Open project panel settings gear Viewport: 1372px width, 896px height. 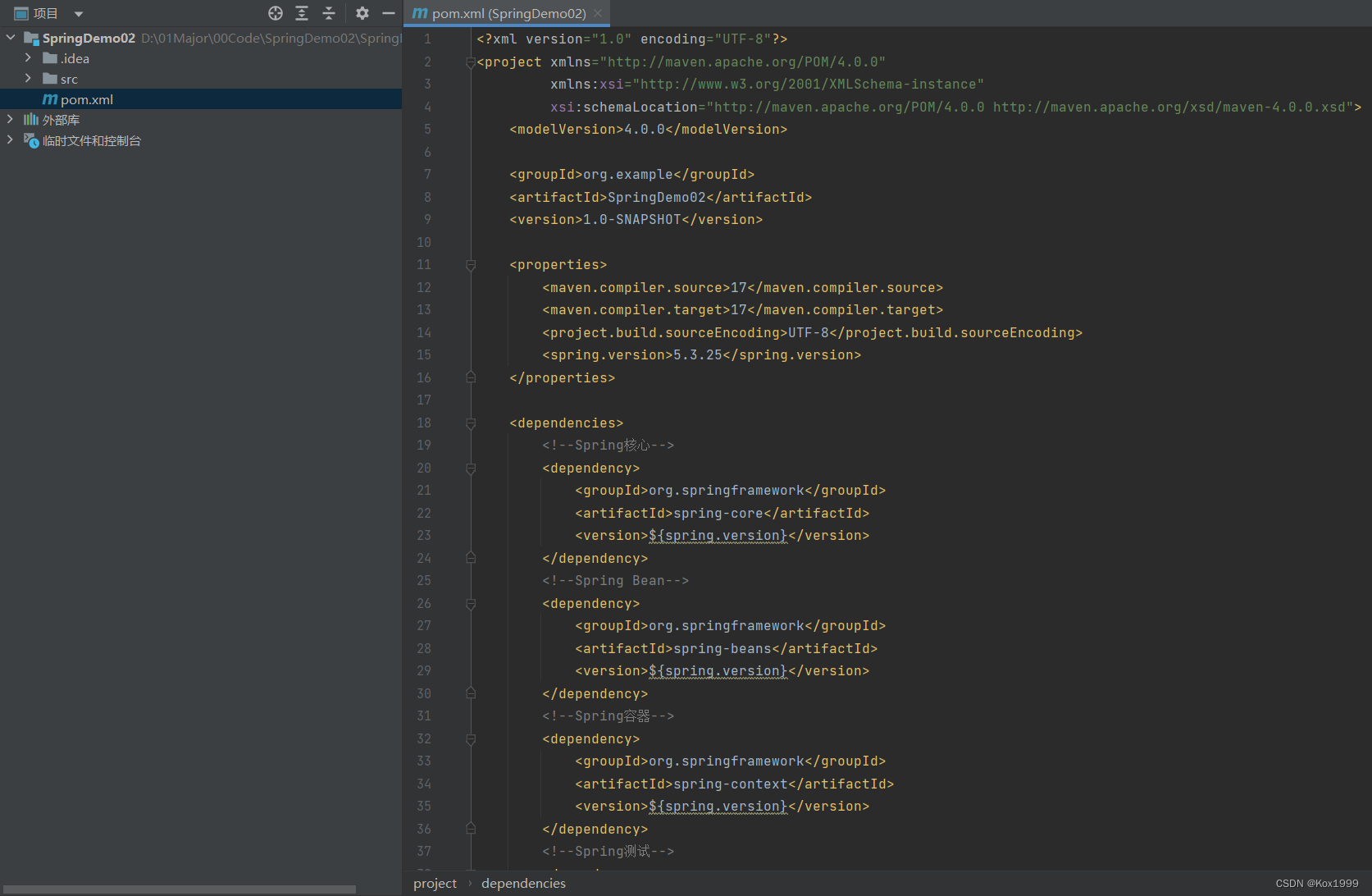[362, 13]
